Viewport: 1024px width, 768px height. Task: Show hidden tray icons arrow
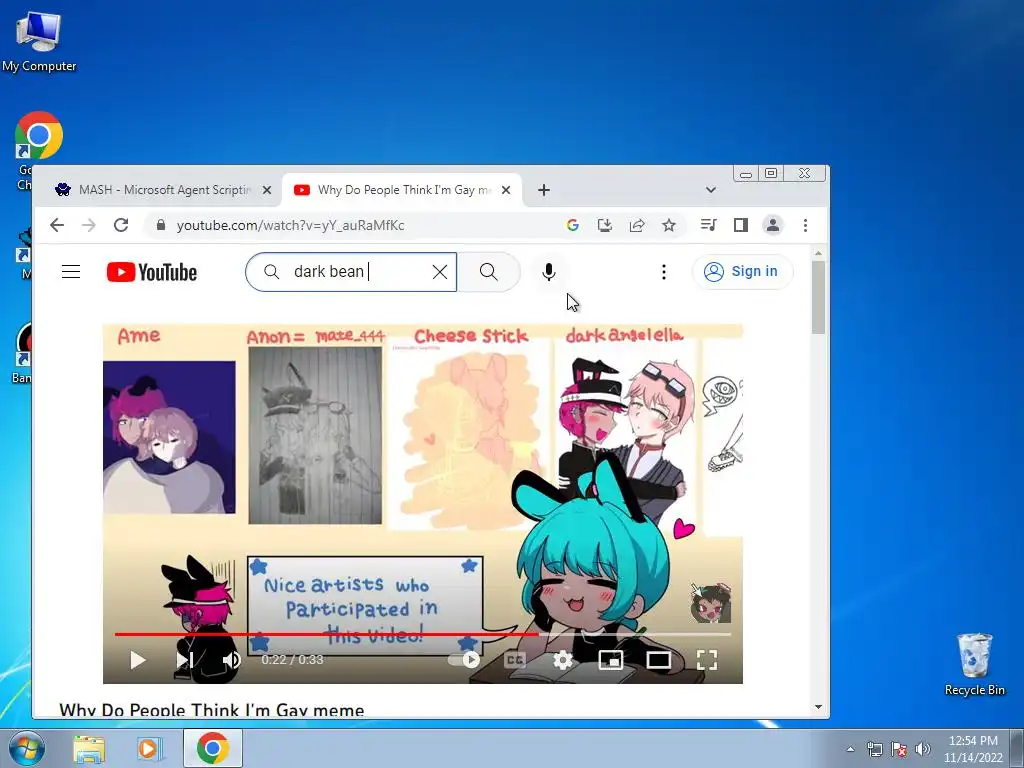coord(850,749)
